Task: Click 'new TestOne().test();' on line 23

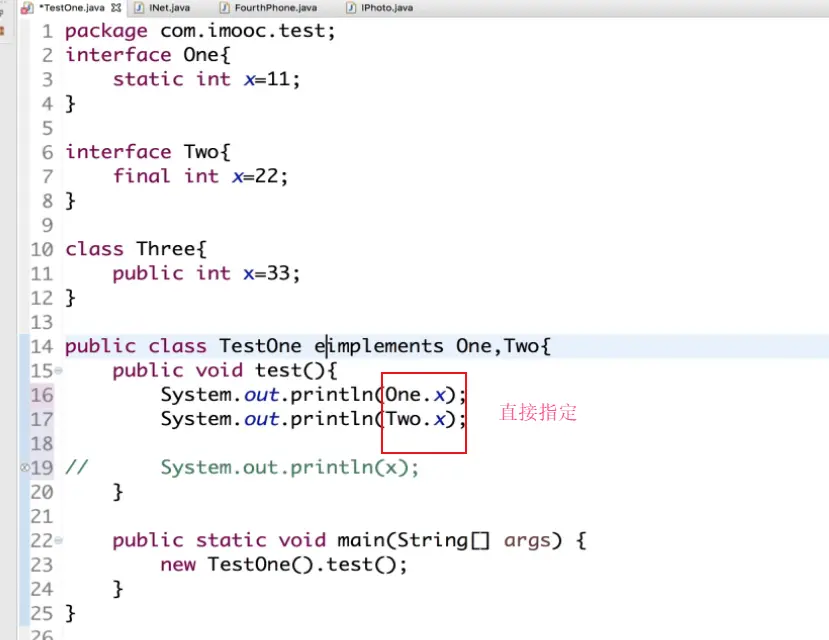Action: (284, 564)
